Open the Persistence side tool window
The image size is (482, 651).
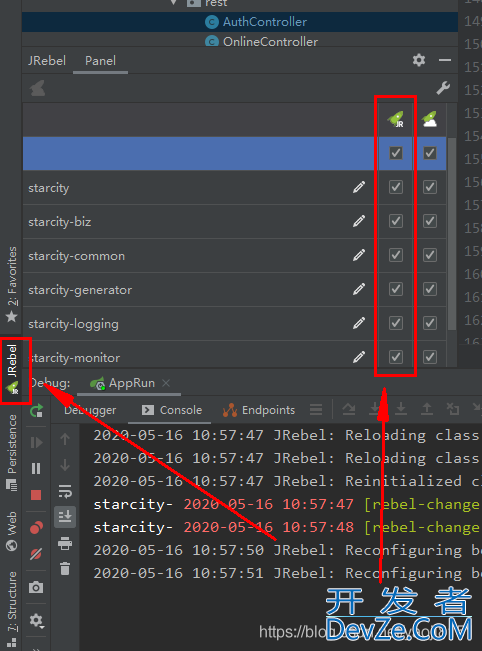(12, 453)
